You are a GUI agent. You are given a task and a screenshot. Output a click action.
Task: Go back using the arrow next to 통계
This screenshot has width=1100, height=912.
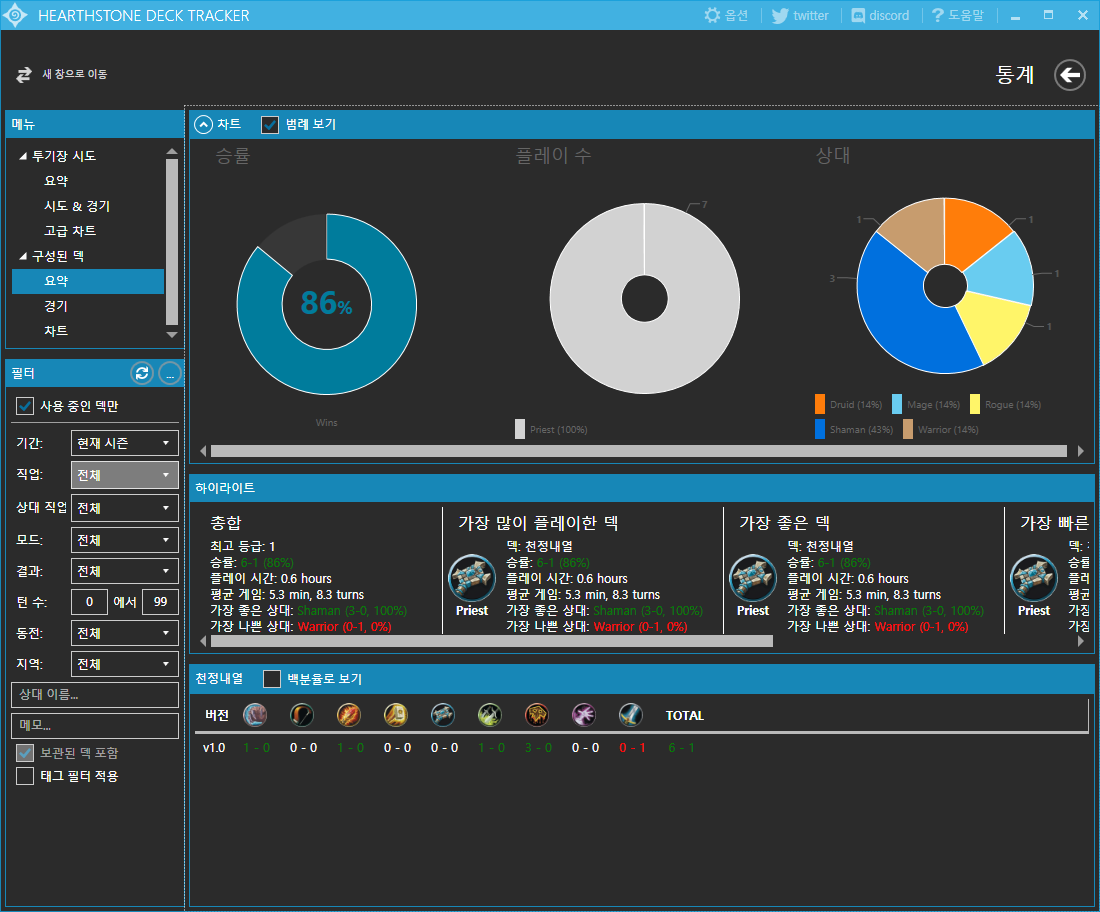point(1070,74)
